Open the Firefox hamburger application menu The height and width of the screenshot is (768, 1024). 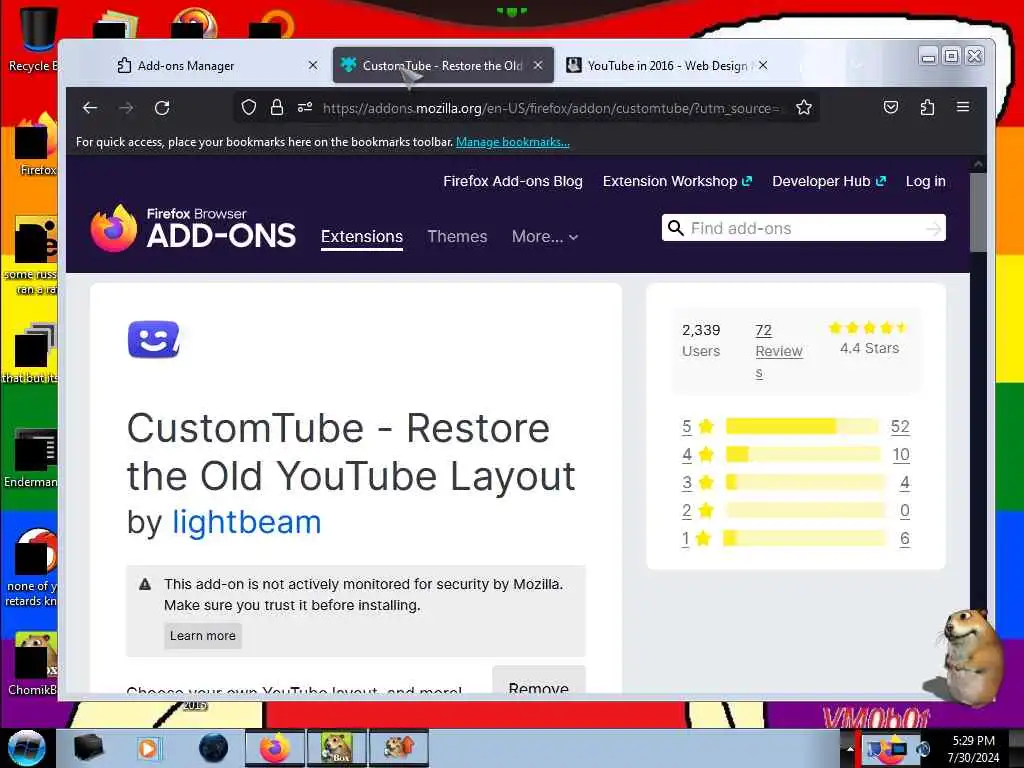point(963,106)
